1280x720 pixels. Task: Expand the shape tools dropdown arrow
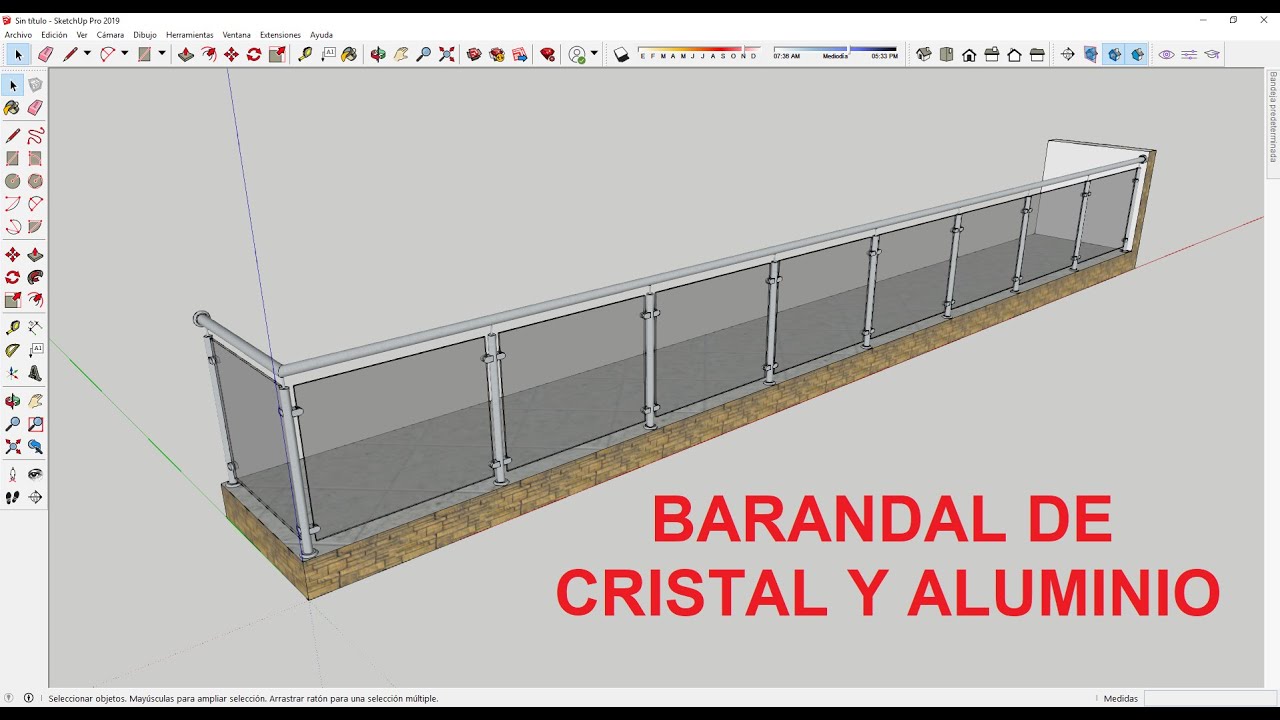pyautogui.click(x=161, y=54)
